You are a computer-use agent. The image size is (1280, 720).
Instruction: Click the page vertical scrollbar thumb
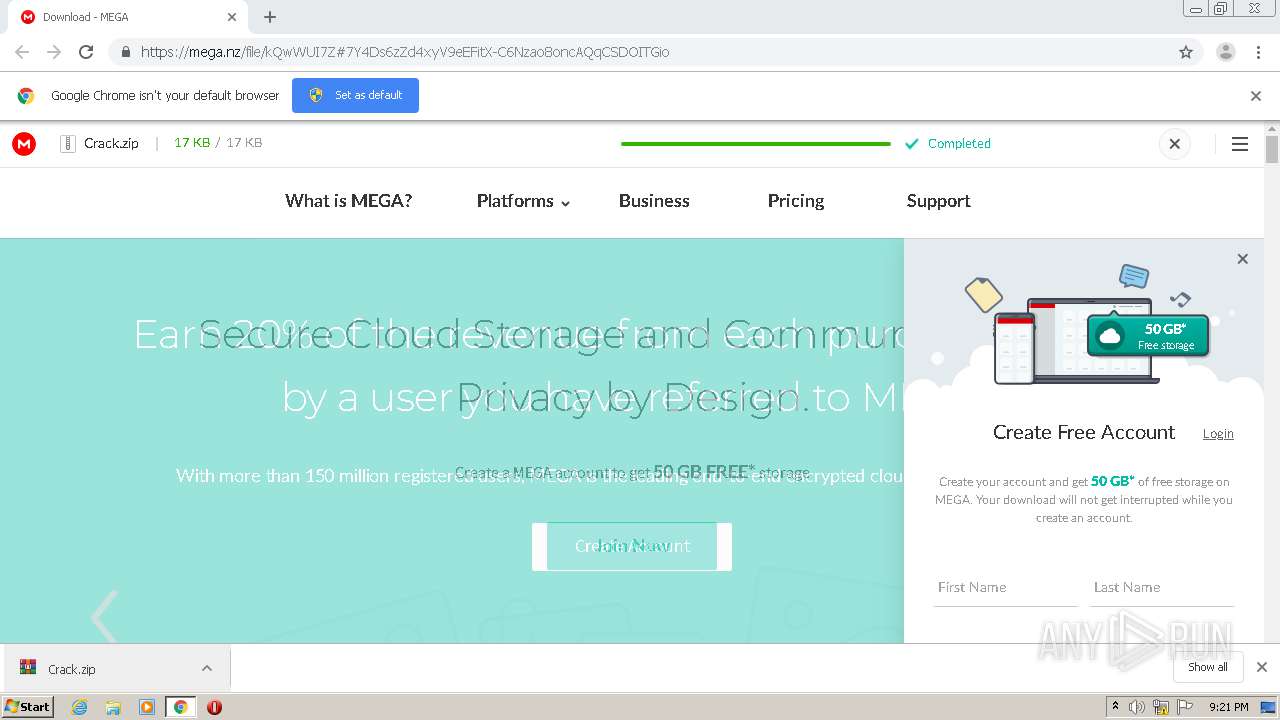tap(1272, 149)
